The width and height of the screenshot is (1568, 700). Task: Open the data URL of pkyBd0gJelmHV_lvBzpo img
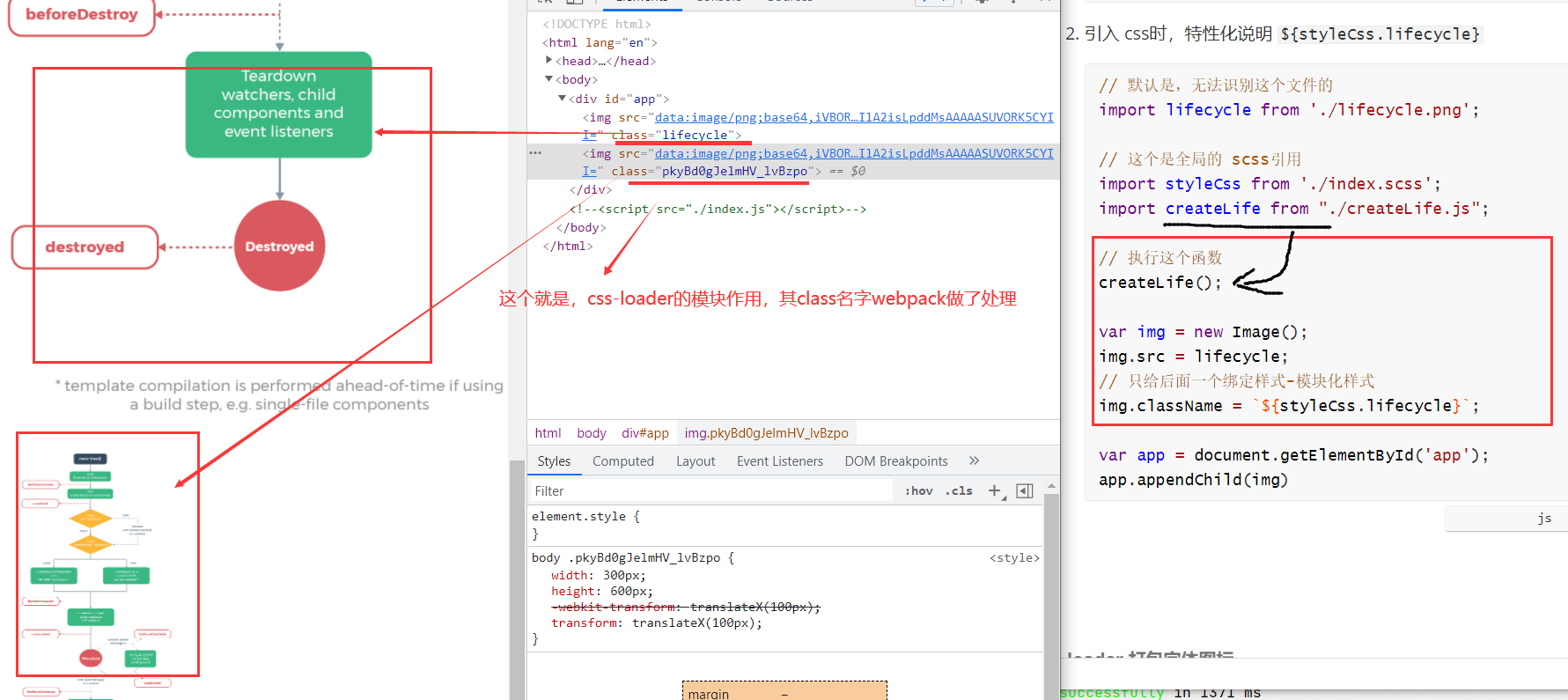pos(854,153)
